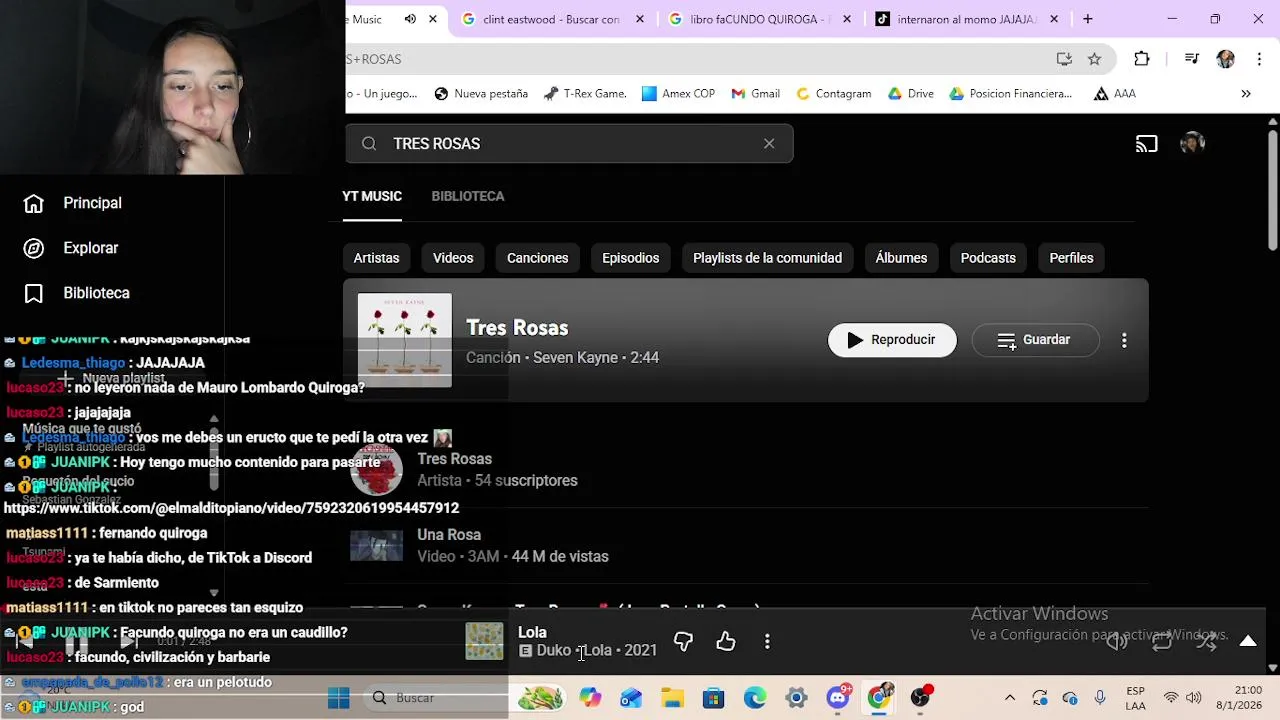
Task: Open Discord from the taskbar
Action: click(838, 698)
